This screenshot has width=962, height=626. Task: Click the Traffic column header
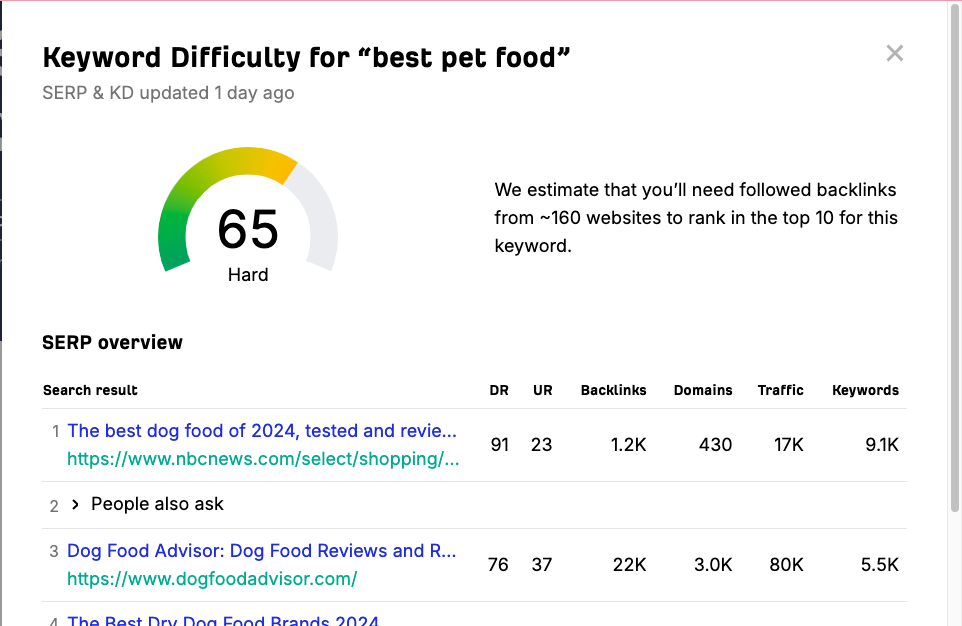[780, 390]
